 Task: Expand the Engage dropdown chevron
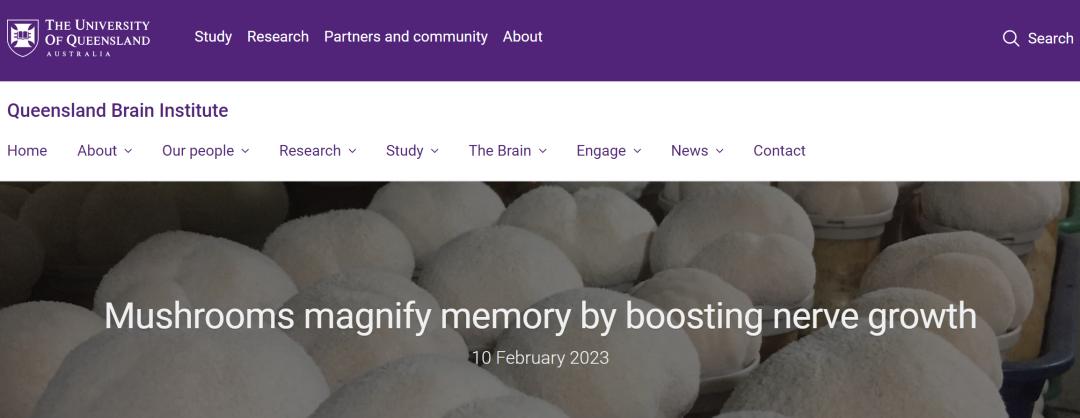pos(637,151)
